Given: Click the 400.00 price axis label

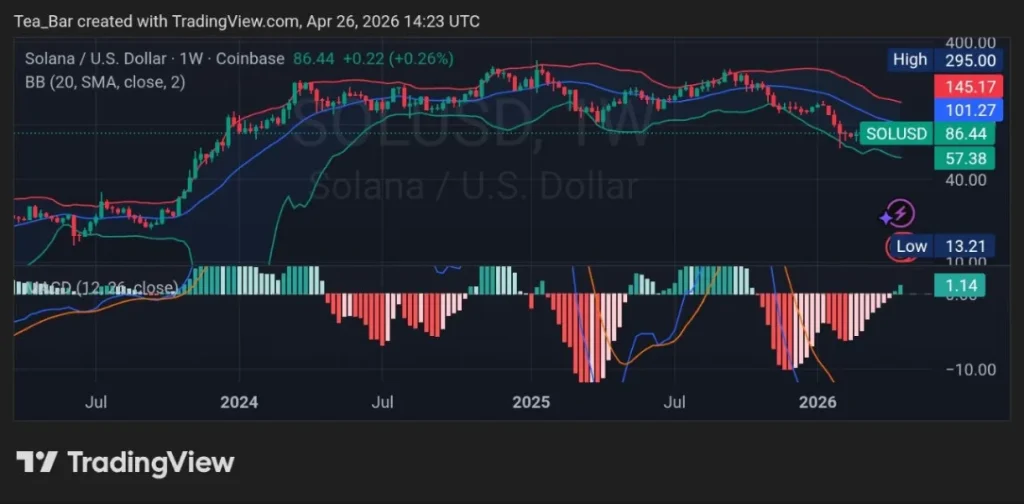Looking at the screenshot, I should point(971,43).
